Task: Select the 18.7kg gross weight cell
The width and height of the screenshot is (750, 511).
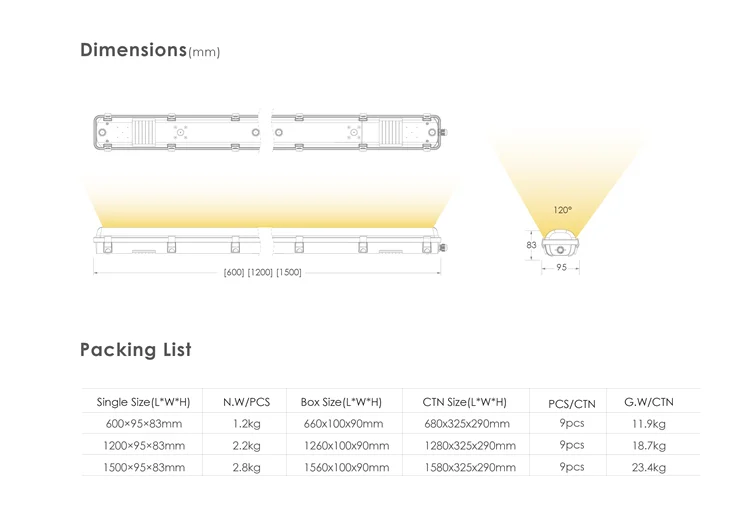Action: tap(648, 445)
